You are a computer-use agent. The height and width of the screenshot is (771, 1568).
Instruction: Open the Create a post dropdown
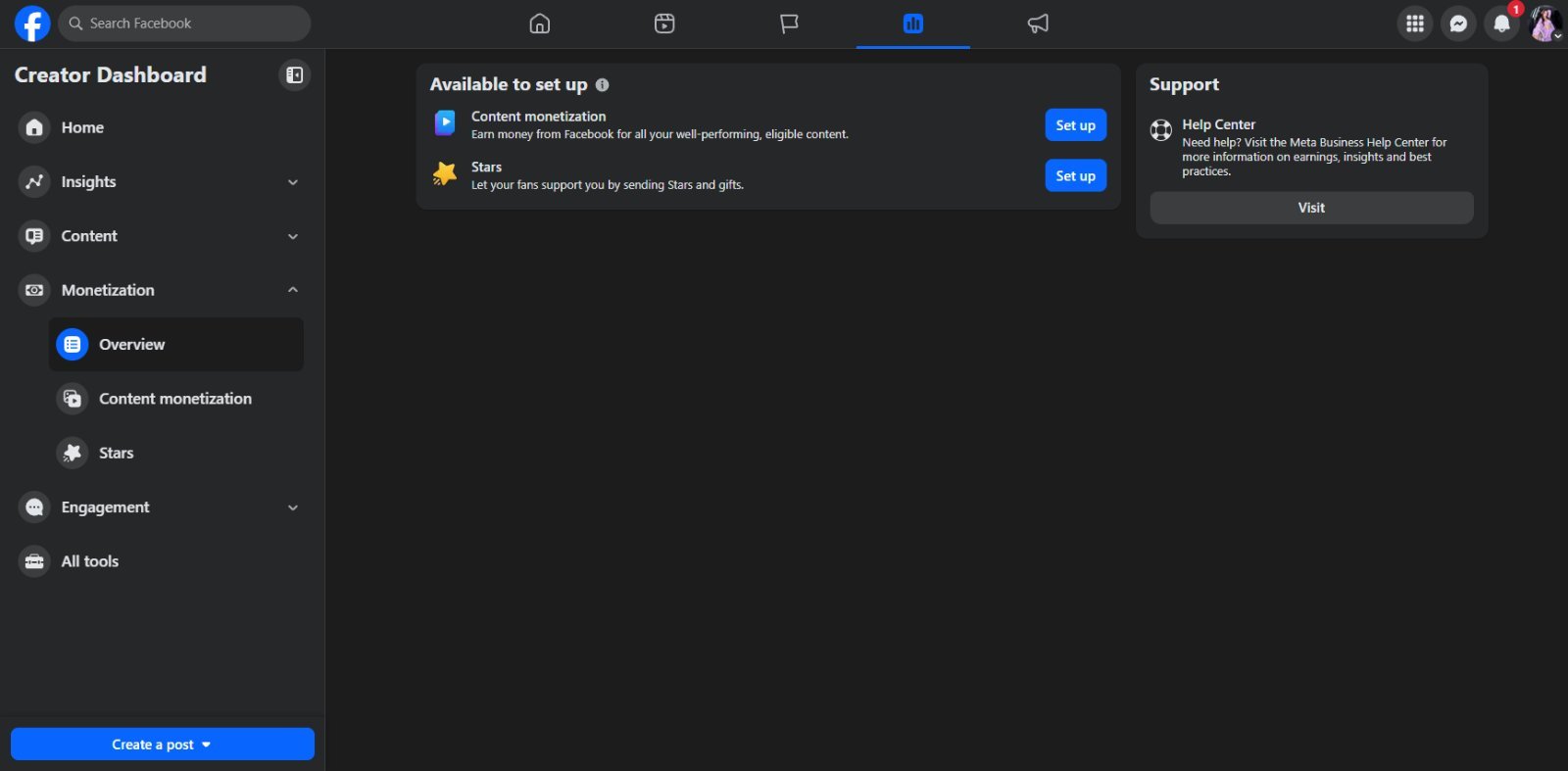[x=163, y=745]
